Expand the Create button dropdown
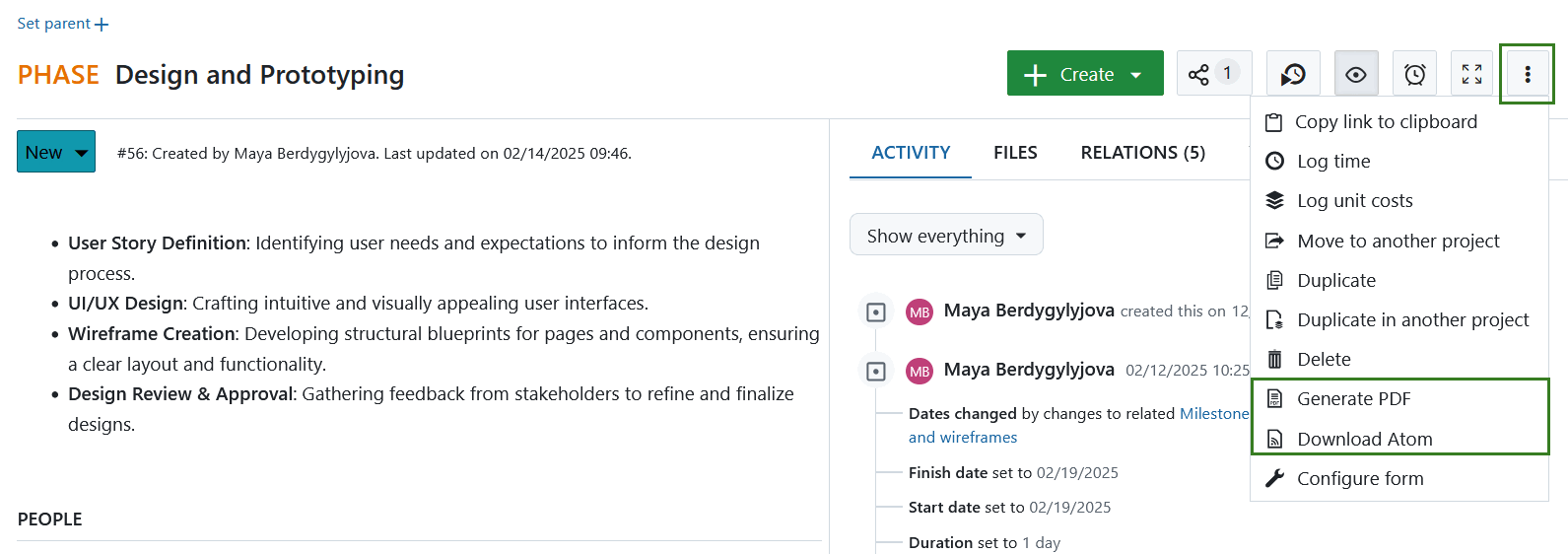The height and width of the screenshot is (554, 1568). (1085, 74)
